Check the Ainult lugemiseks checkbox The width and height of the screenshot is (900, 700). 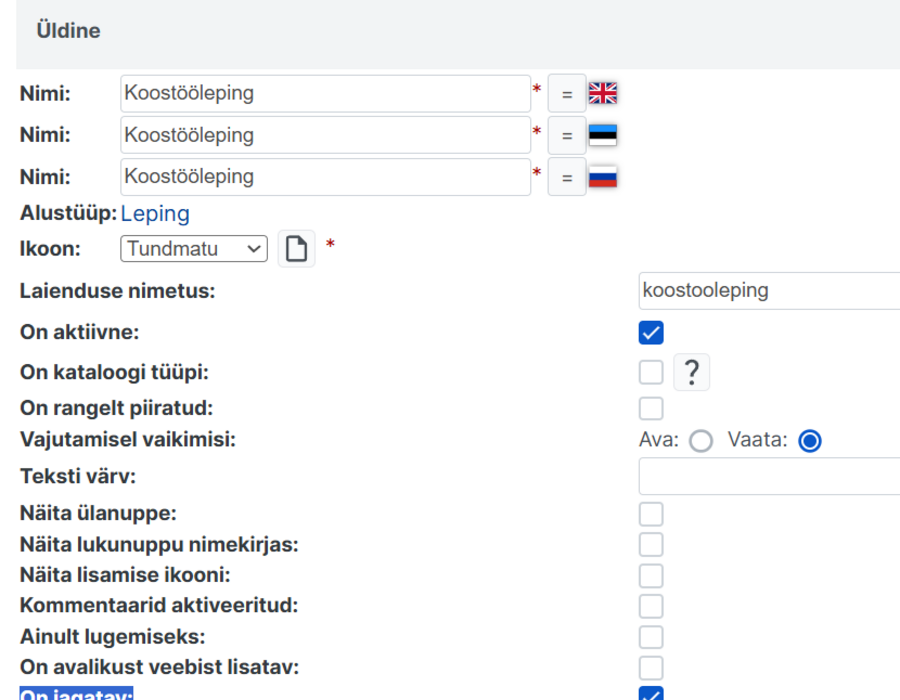click(x=651, y=637)
